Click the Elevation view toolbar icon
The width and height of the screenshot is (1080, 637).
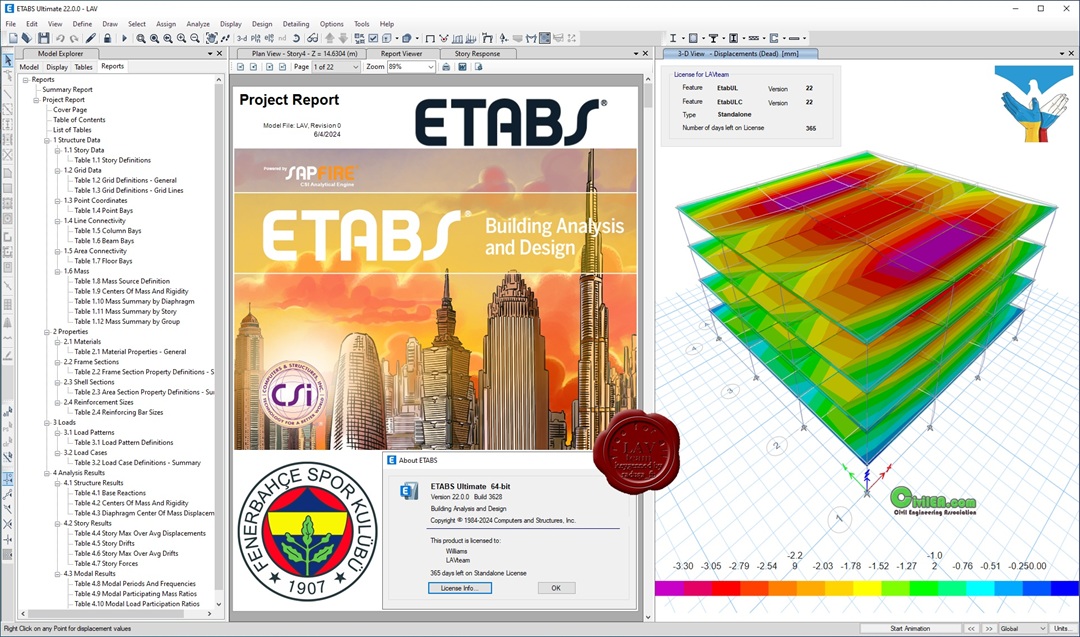269,38
